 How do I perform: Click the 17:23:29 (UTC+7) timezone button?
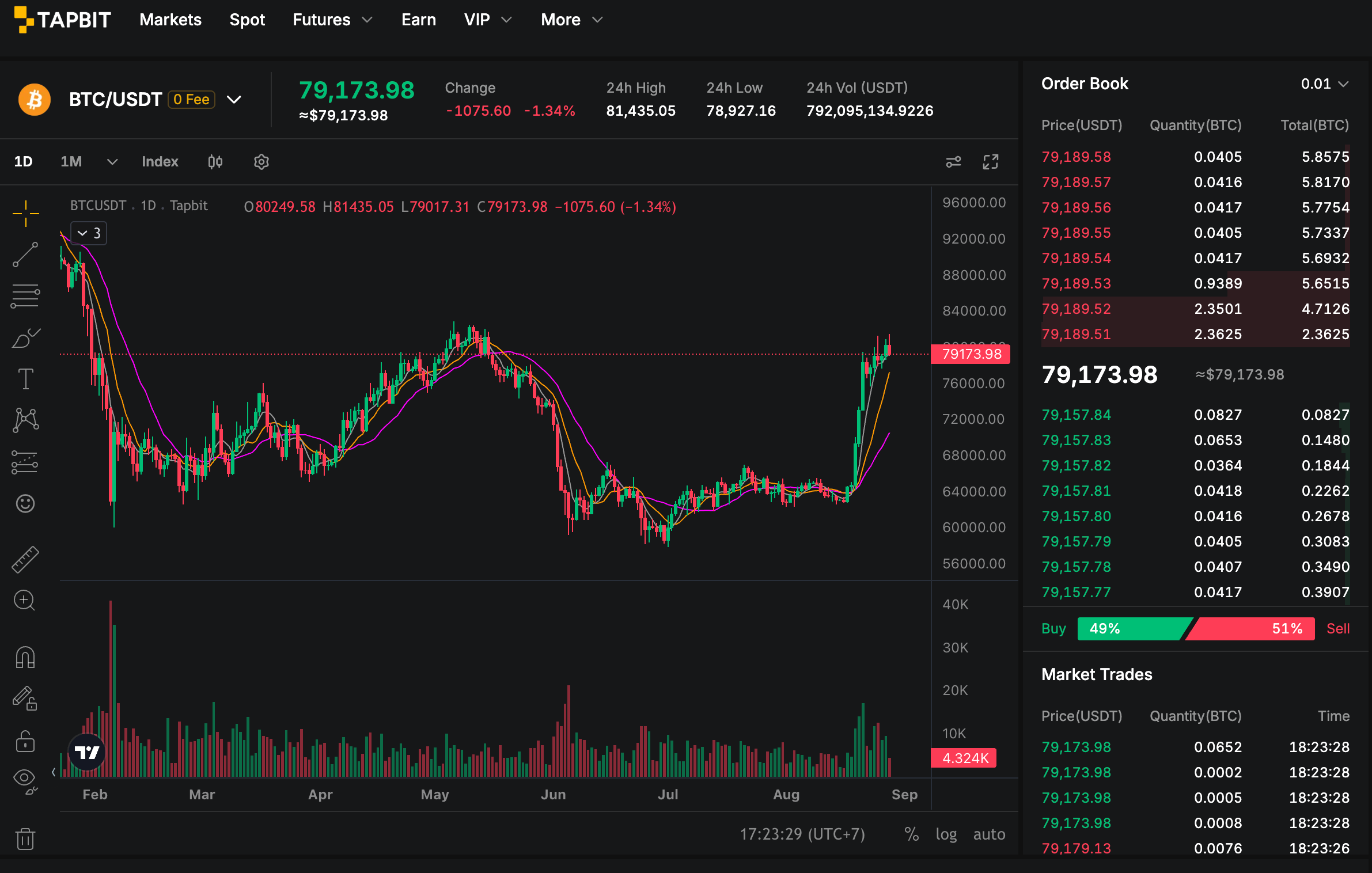[x=802, y=834]
